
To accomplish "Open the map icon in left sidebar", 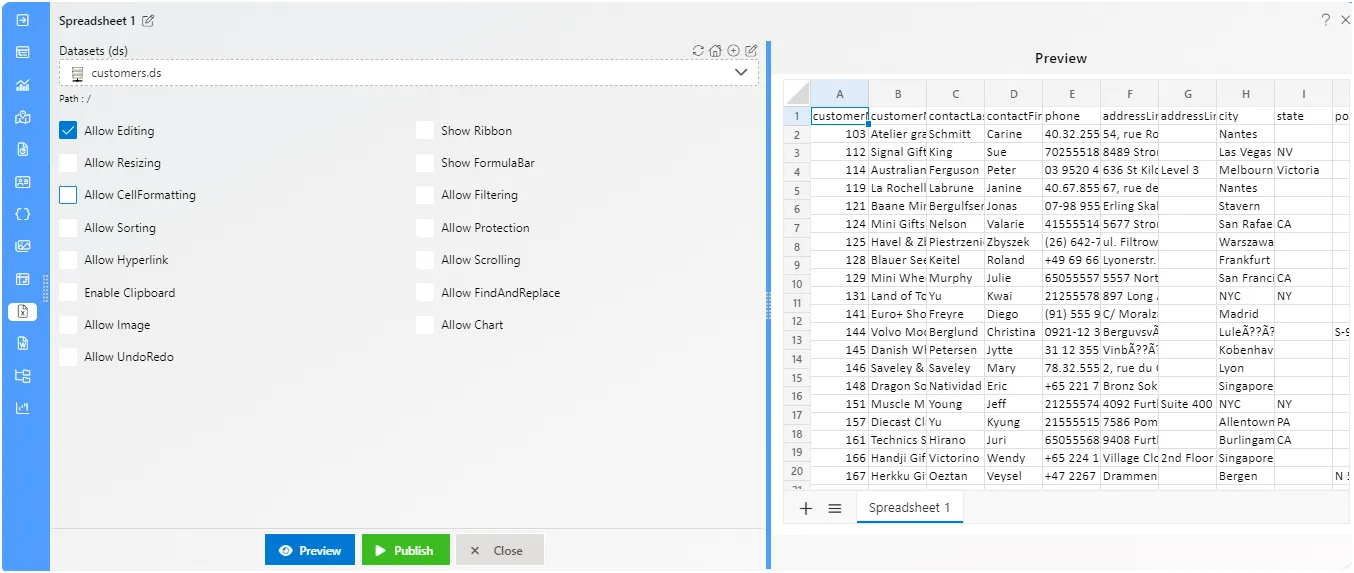I will tap(23, 117).
